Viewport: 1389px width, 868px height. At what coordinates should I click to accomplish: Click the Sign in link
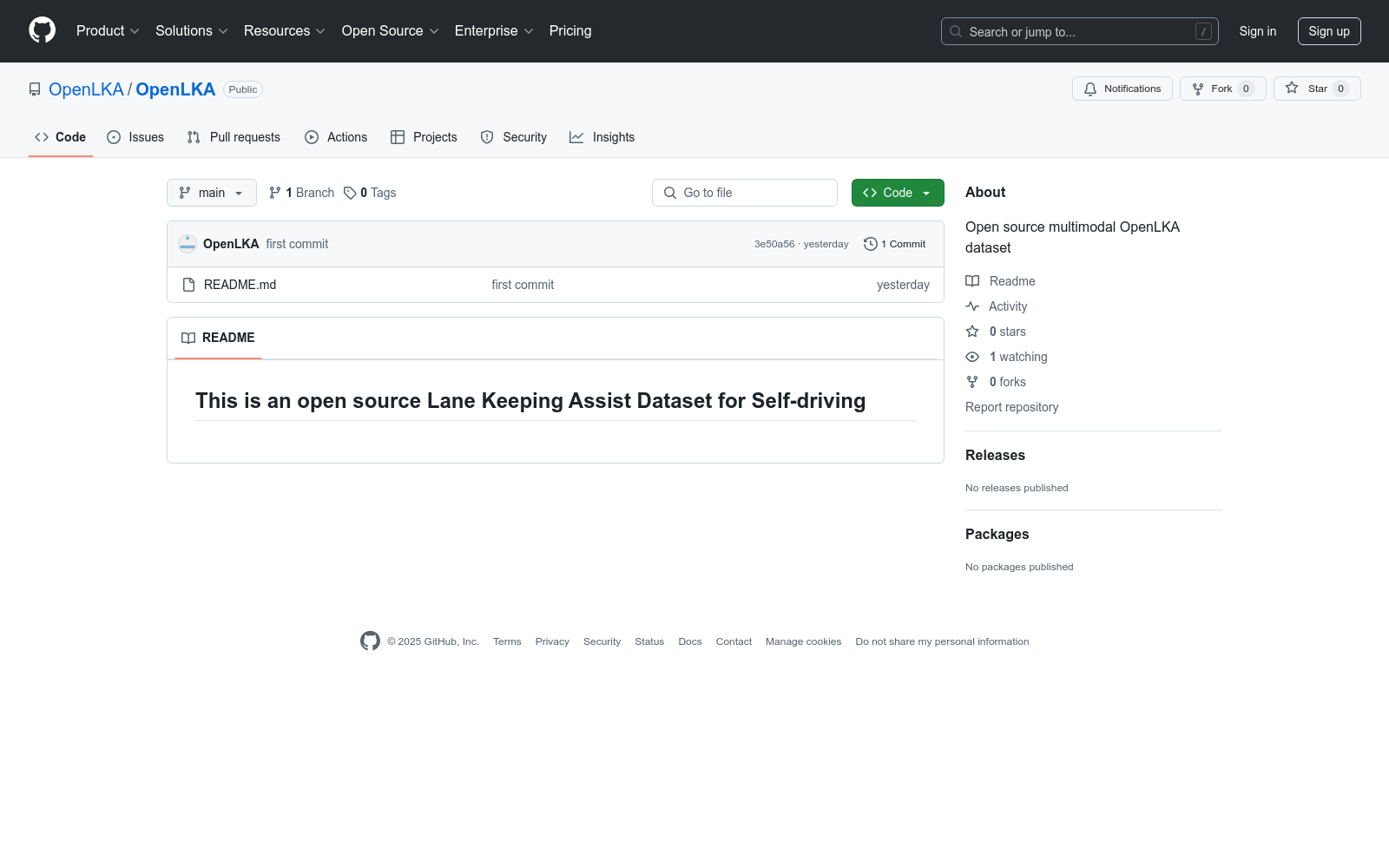[x=1258, y=31]
